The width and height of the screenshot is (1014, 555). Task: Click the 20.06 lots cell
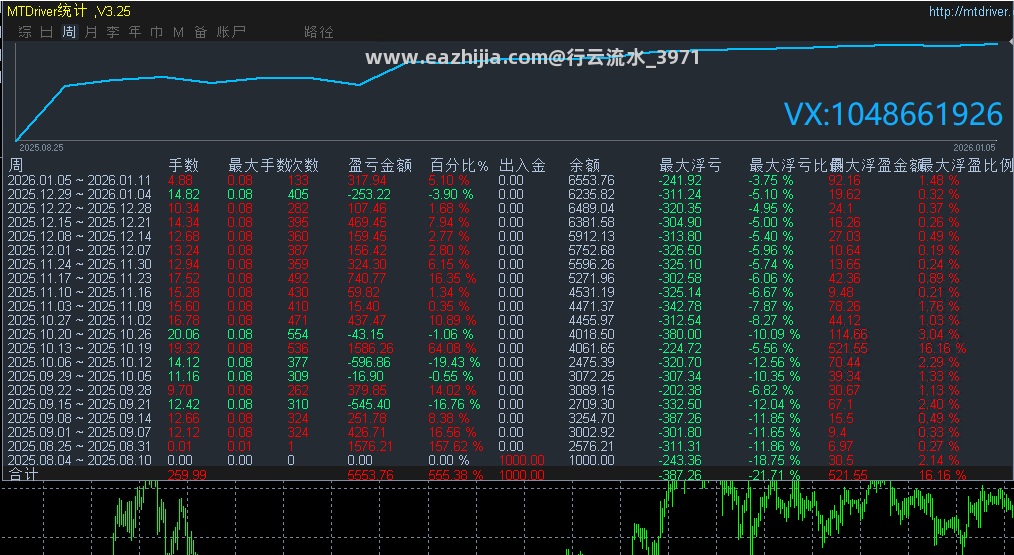(x=184, y=334)
